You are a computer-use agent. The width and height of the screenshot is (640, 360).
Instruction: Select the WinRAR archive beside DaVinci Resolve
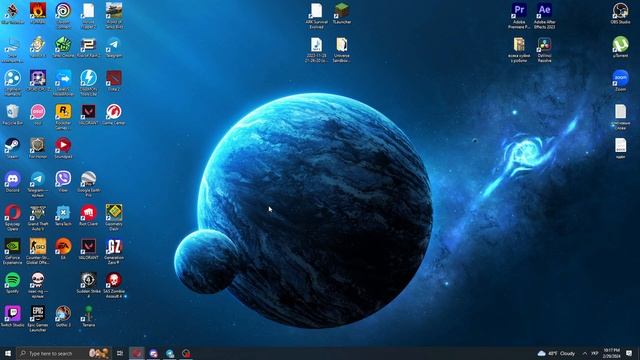click(519, 49)
